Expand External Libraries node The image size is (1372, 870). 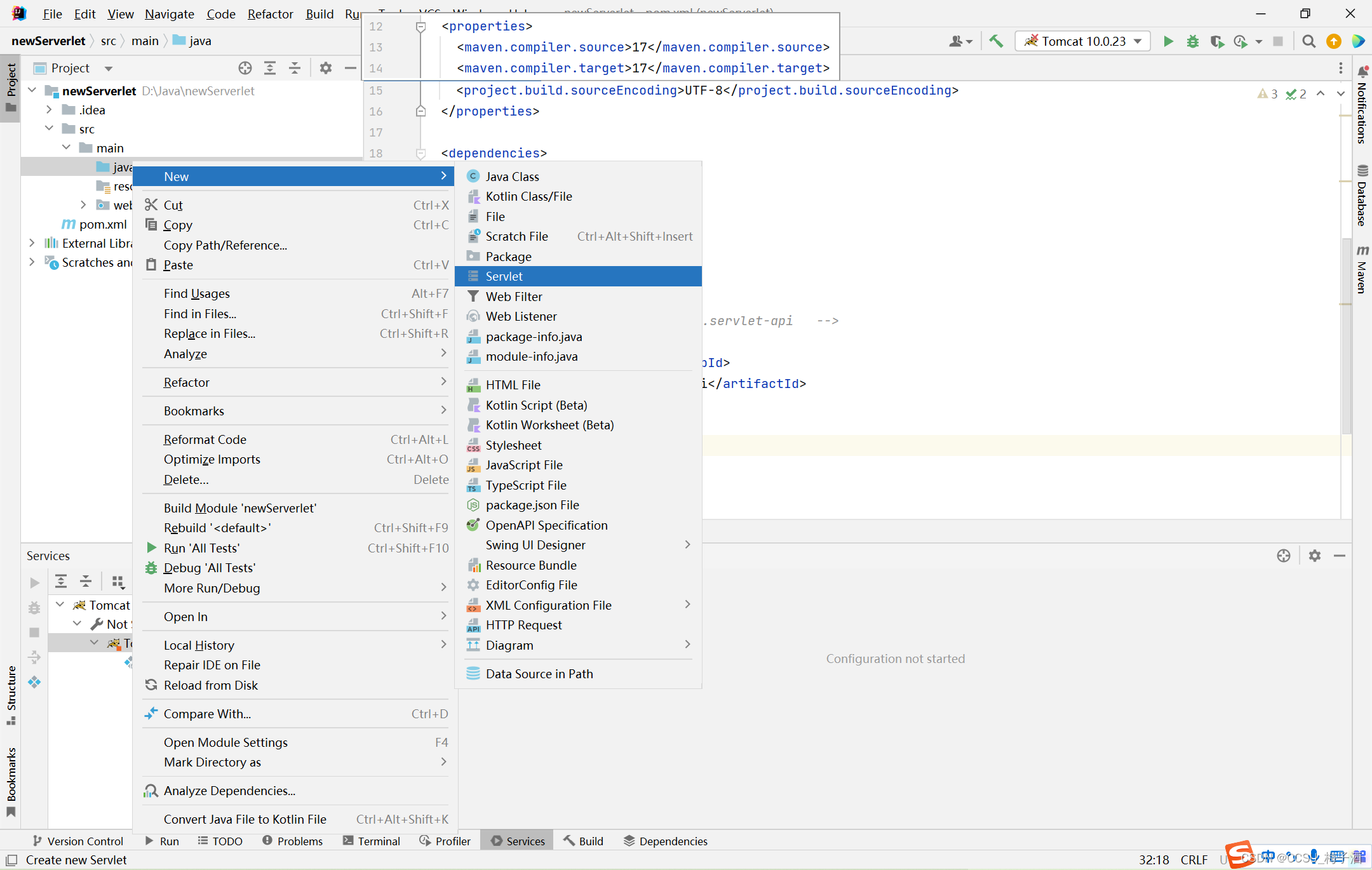(32, 243)
